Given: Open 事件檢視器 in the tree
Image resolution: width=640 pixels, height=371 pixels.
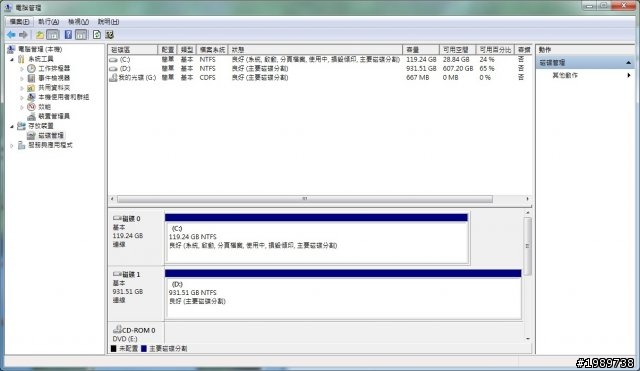Looking at the screenshot, I should tap(54, 78).
